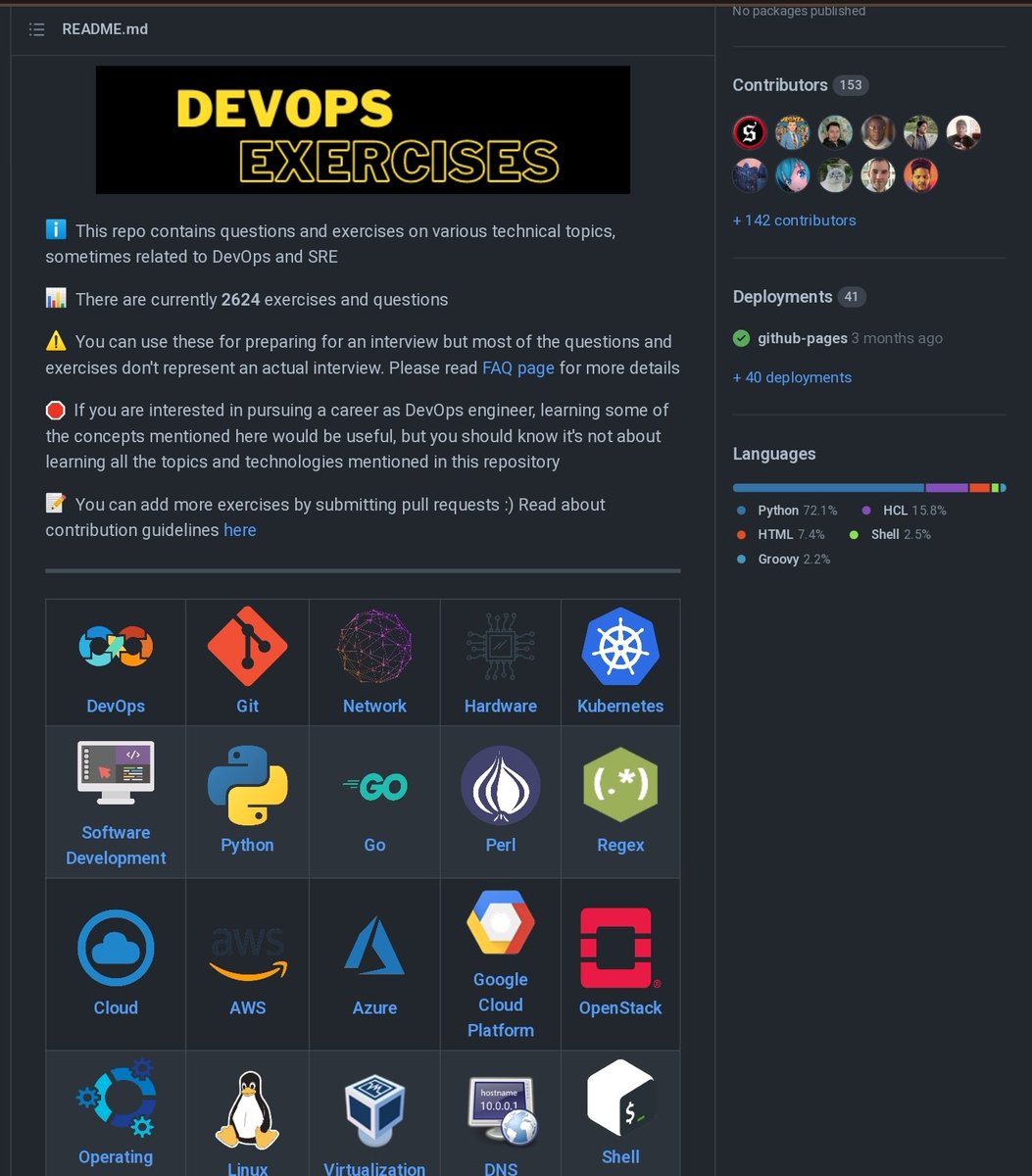
Task: Click the Python logo icon
Action: [247, 785]
